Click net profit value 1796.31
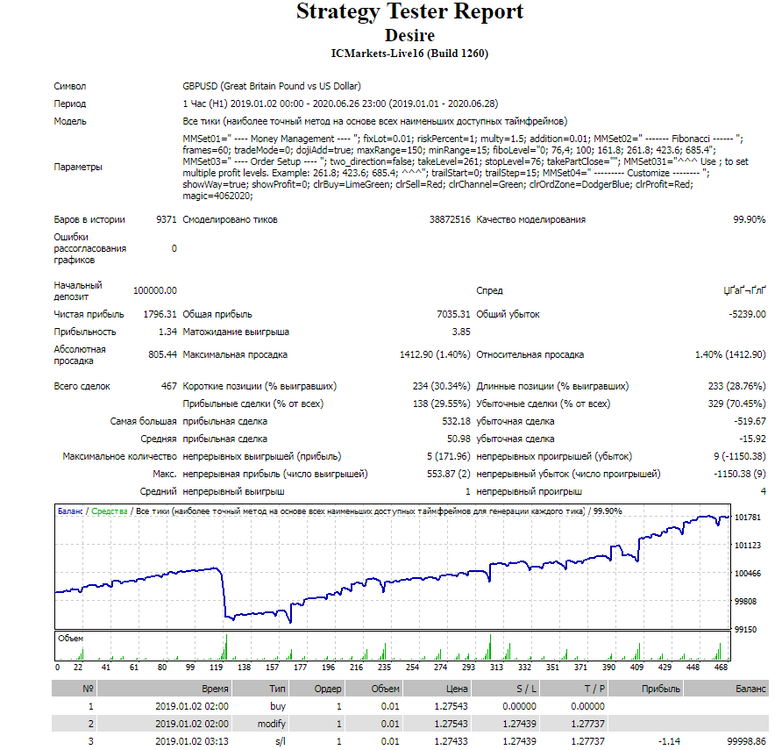The width and height of the screenshot is (782, 750). click(x=160, y=314)
